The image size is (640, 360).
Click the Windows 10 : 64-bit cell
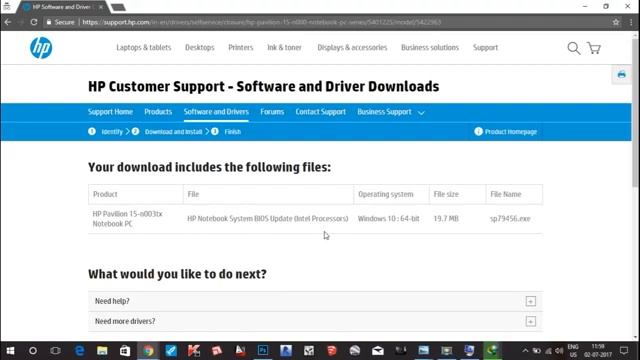pyautogui.click(x=389, y=219)
